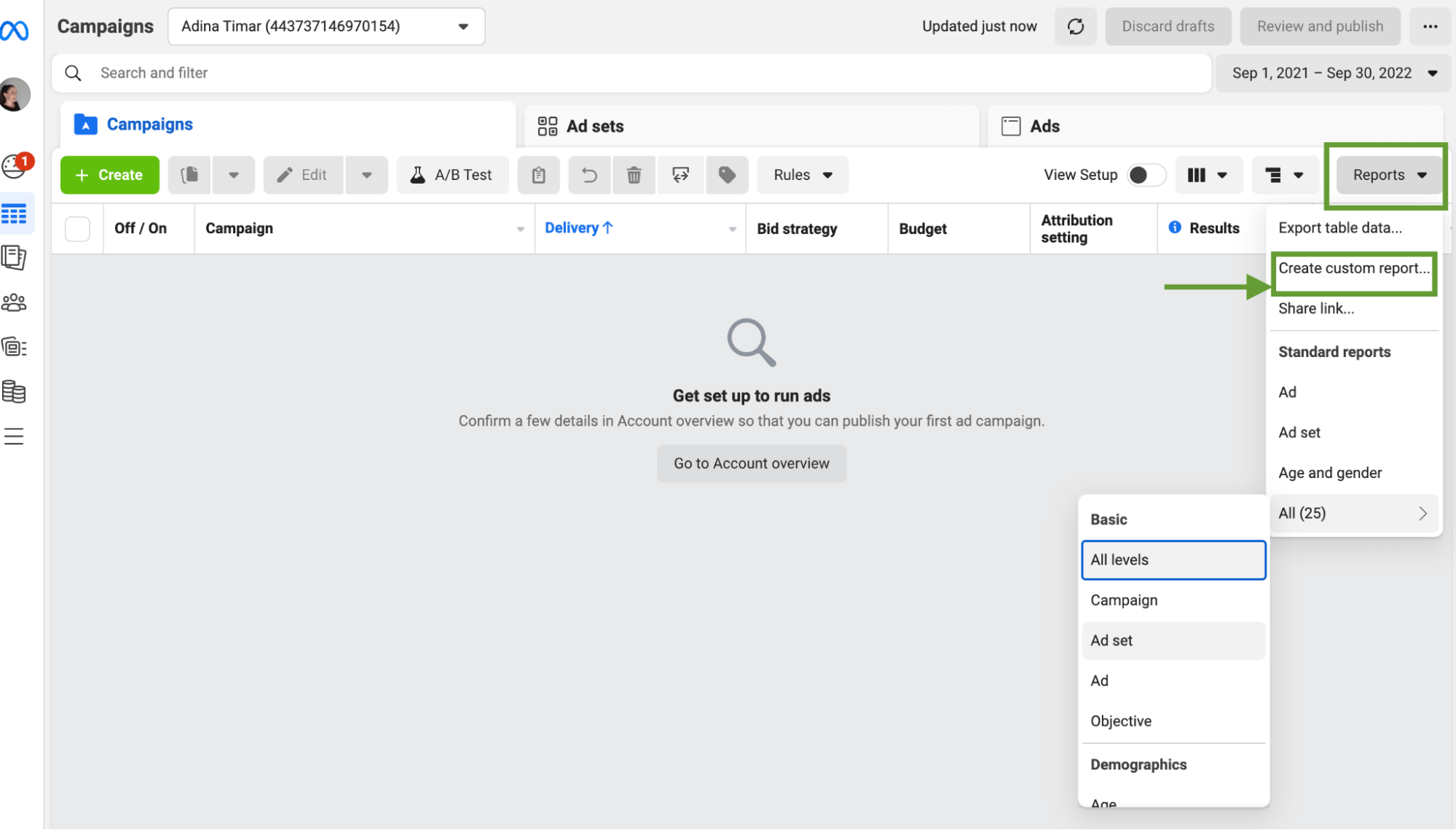The width and height of the screenshot is (1456, 830).
Task: Open the profile avatar in sidebar
Action: pyautogui.click(x=15, y=95)
